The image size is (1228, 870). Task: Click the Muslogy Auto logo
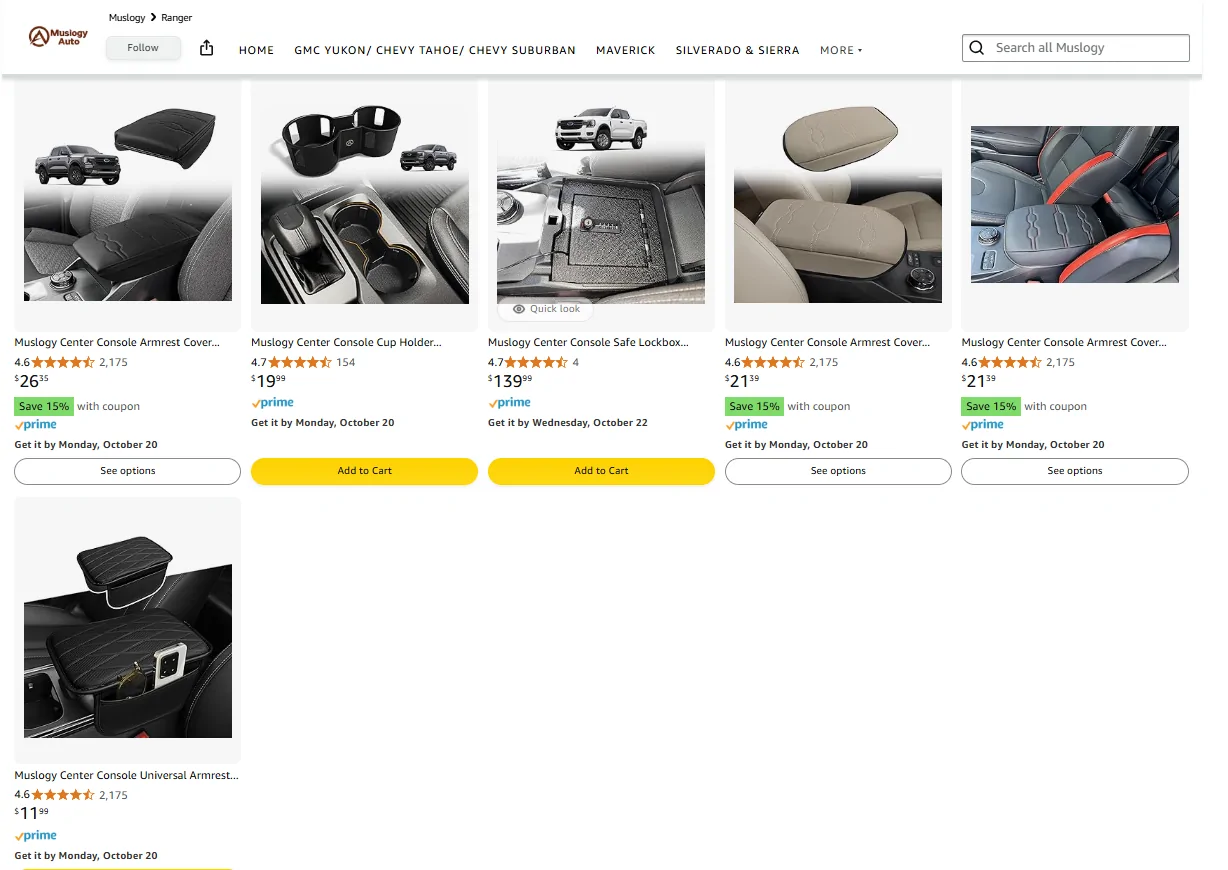[58, 37]
